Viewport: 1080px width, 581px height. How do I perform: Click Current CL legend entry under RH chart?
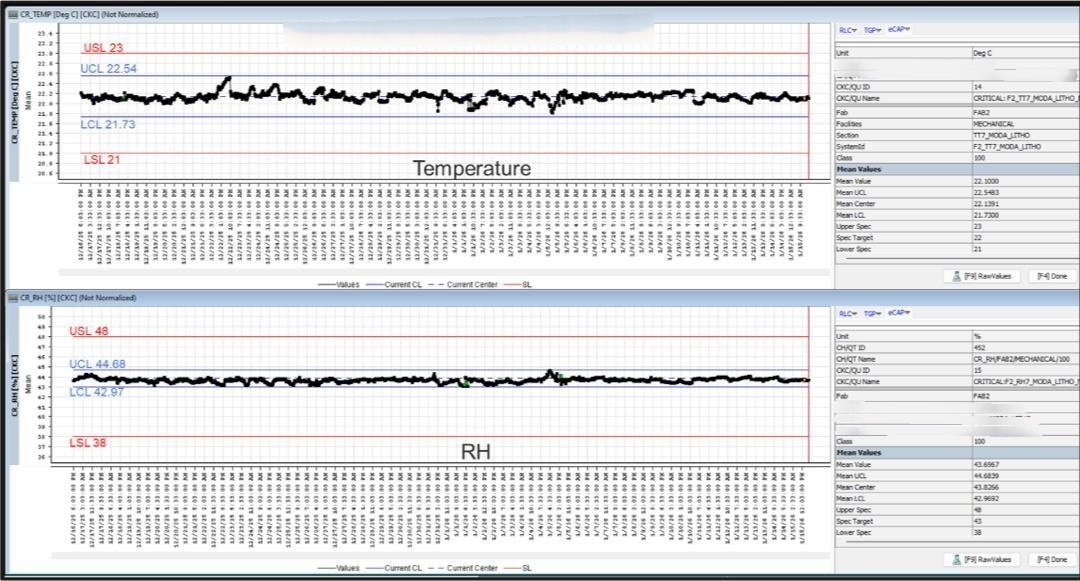[x=394, y=568]
